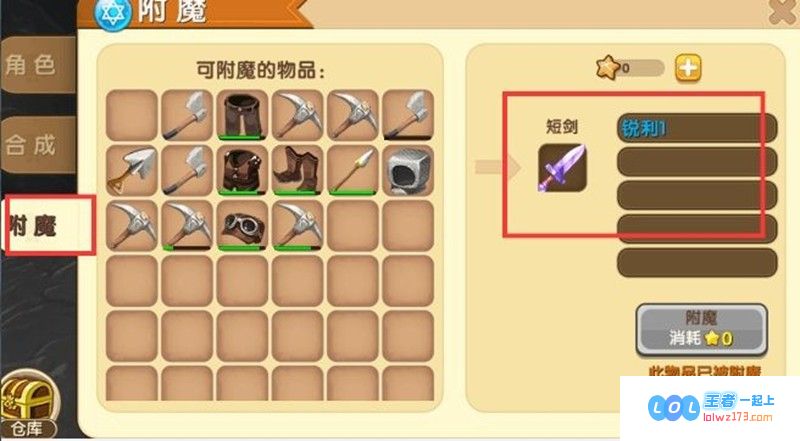This screenshot has width=800, height=441.
Task: Select the chainmail helmet item
Action: click(408, 170)
